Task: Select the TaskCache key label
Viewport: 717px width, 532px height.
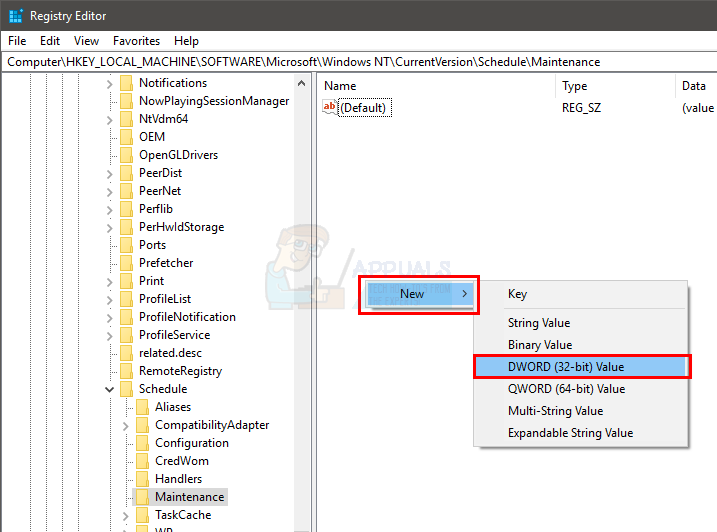Action: (183, 515)
